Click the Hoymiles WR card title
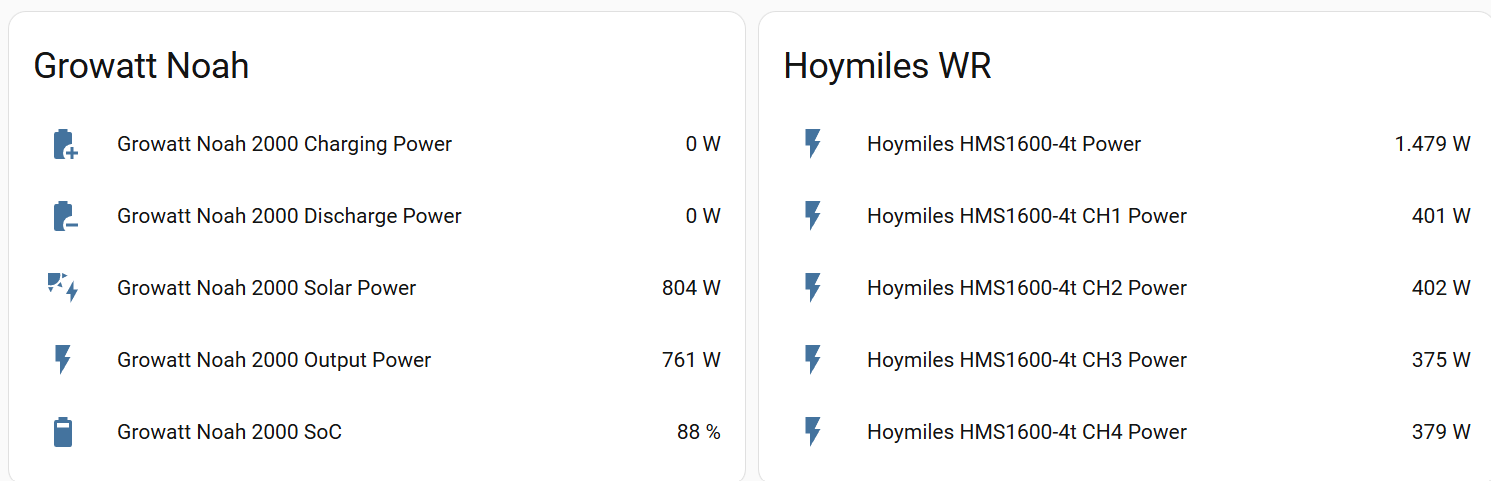The height and width of the screenshot is (481, 1491). (887, 66)
